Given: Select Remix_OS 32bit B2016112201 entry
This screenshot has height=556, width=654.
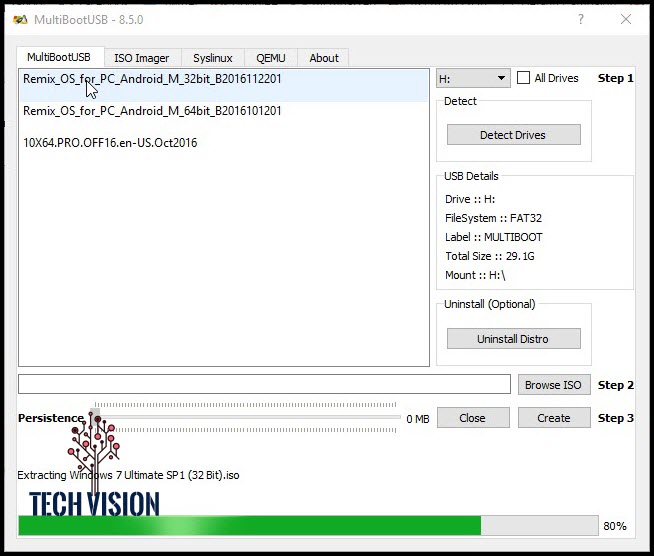Looking at the screenshot, I should click(x=224, y=86).
